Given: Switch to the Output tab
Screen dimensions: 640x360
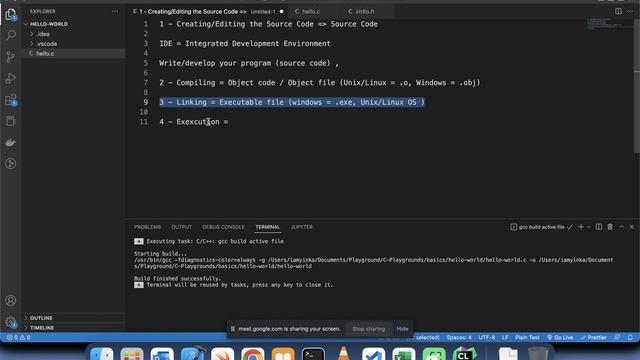Looking at the screenshot, I should pos(182,227).
